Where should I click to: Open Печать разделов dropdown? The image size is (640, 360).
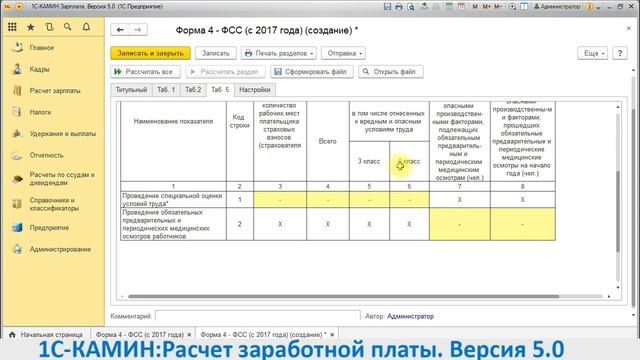[279, 53]
